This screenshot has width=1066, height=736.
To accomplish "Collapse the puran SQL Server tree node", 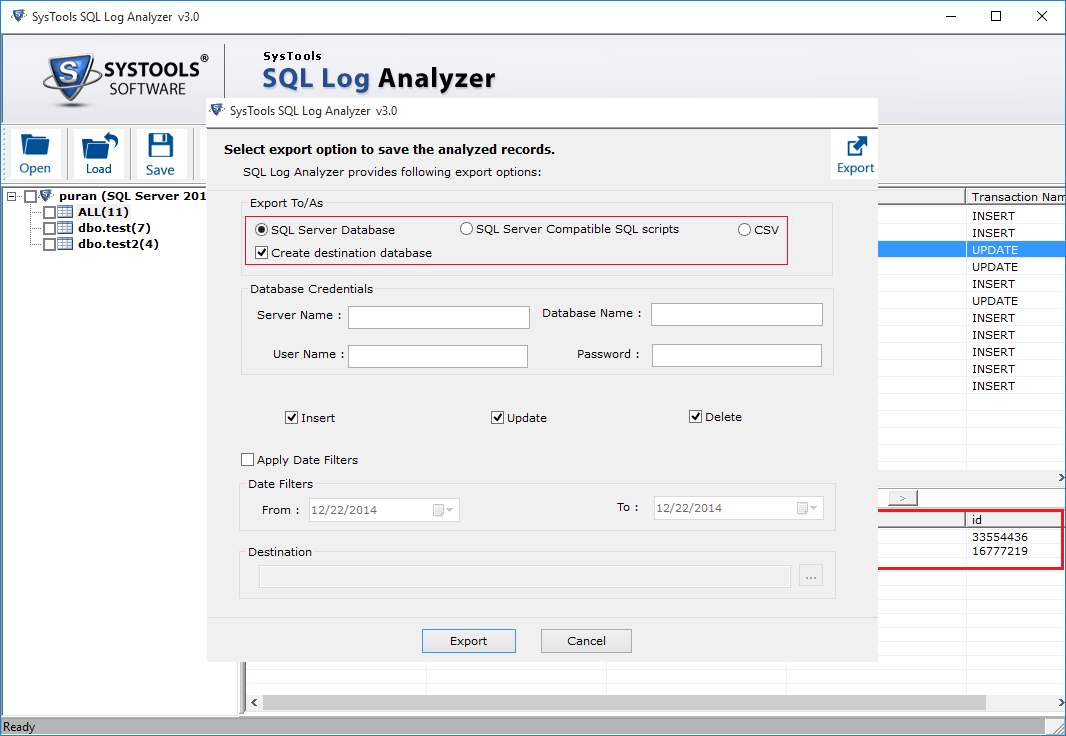I will (x=12, y=196).
